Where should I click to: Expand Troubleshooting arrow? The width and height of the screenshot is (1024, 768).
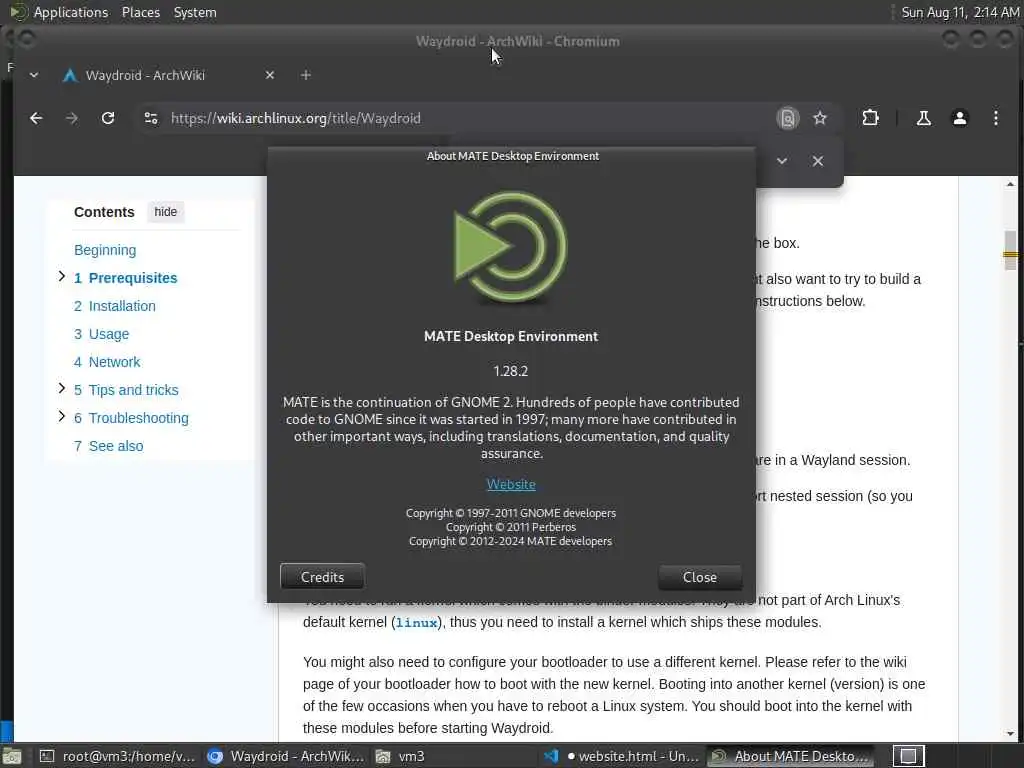[x=61, y=417]
